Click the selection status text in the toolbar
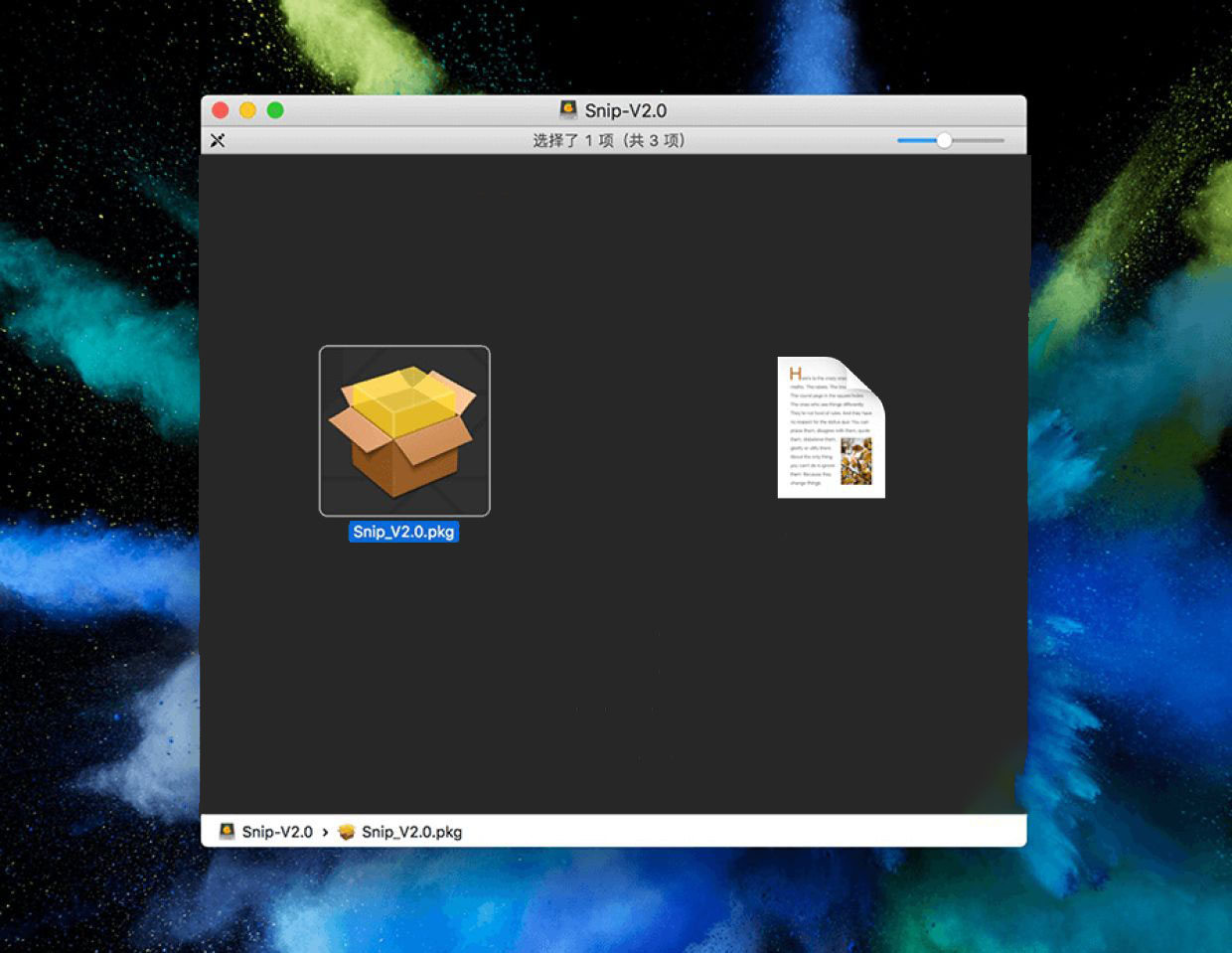 click(609, 140)
